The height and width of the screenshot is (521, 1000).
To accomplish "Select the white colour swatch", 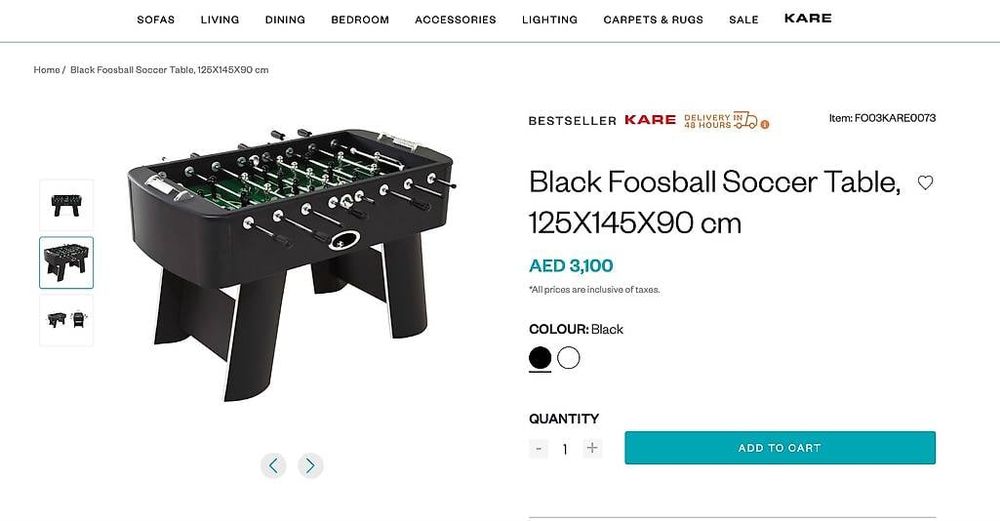I will coord(569,358).
